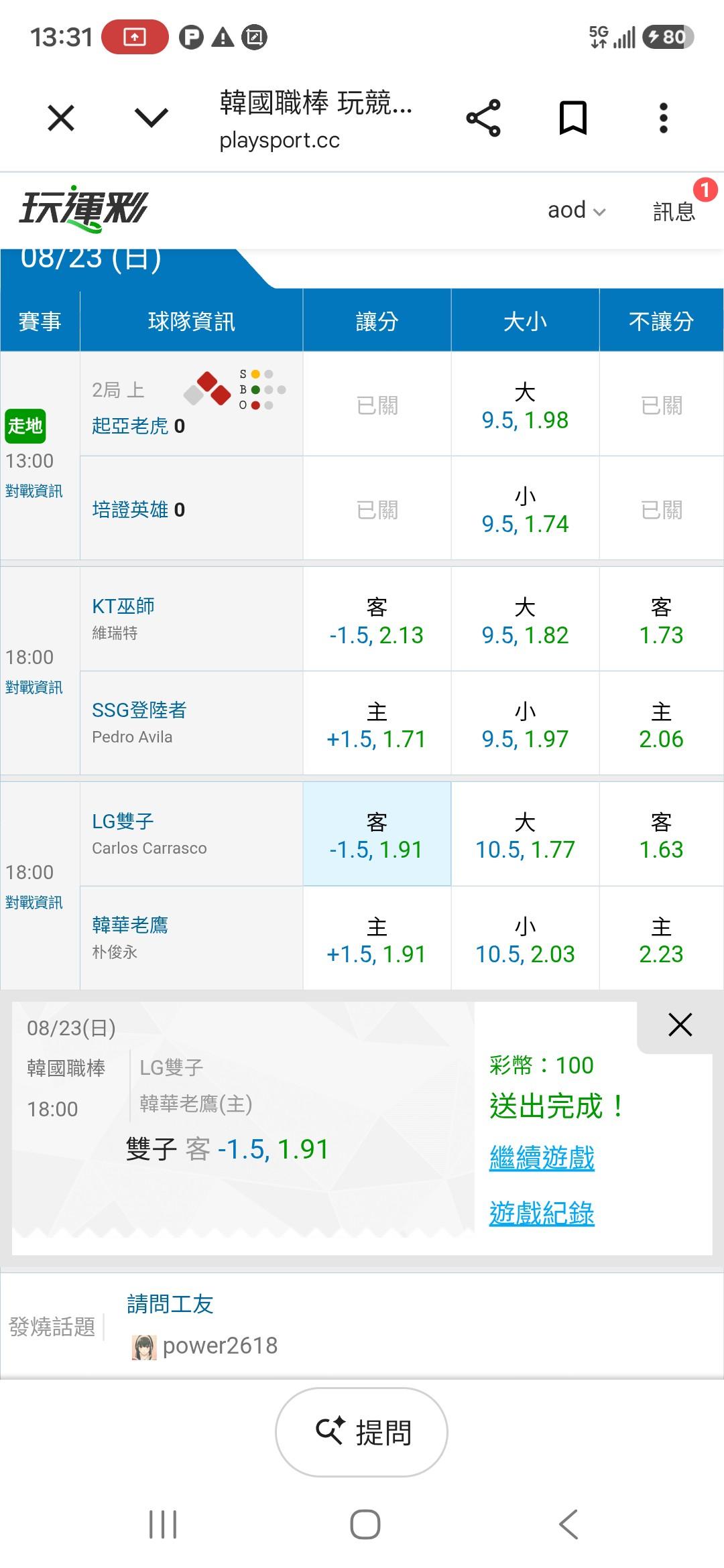Select KT巫師 客 -1.5, 2.13 spread option

[377, 619]
